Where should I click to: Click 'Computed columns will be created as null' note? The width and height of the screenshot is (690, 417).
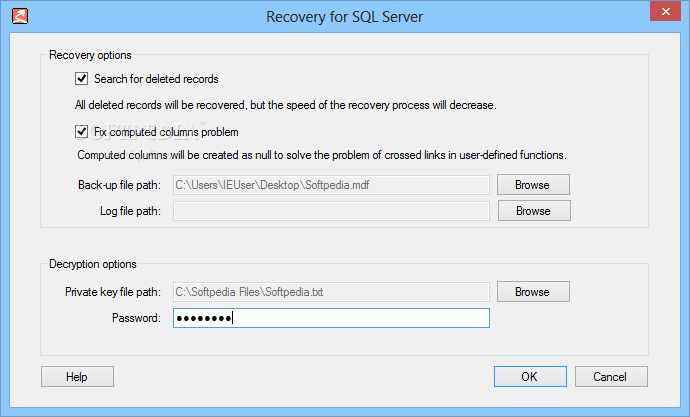322,155
